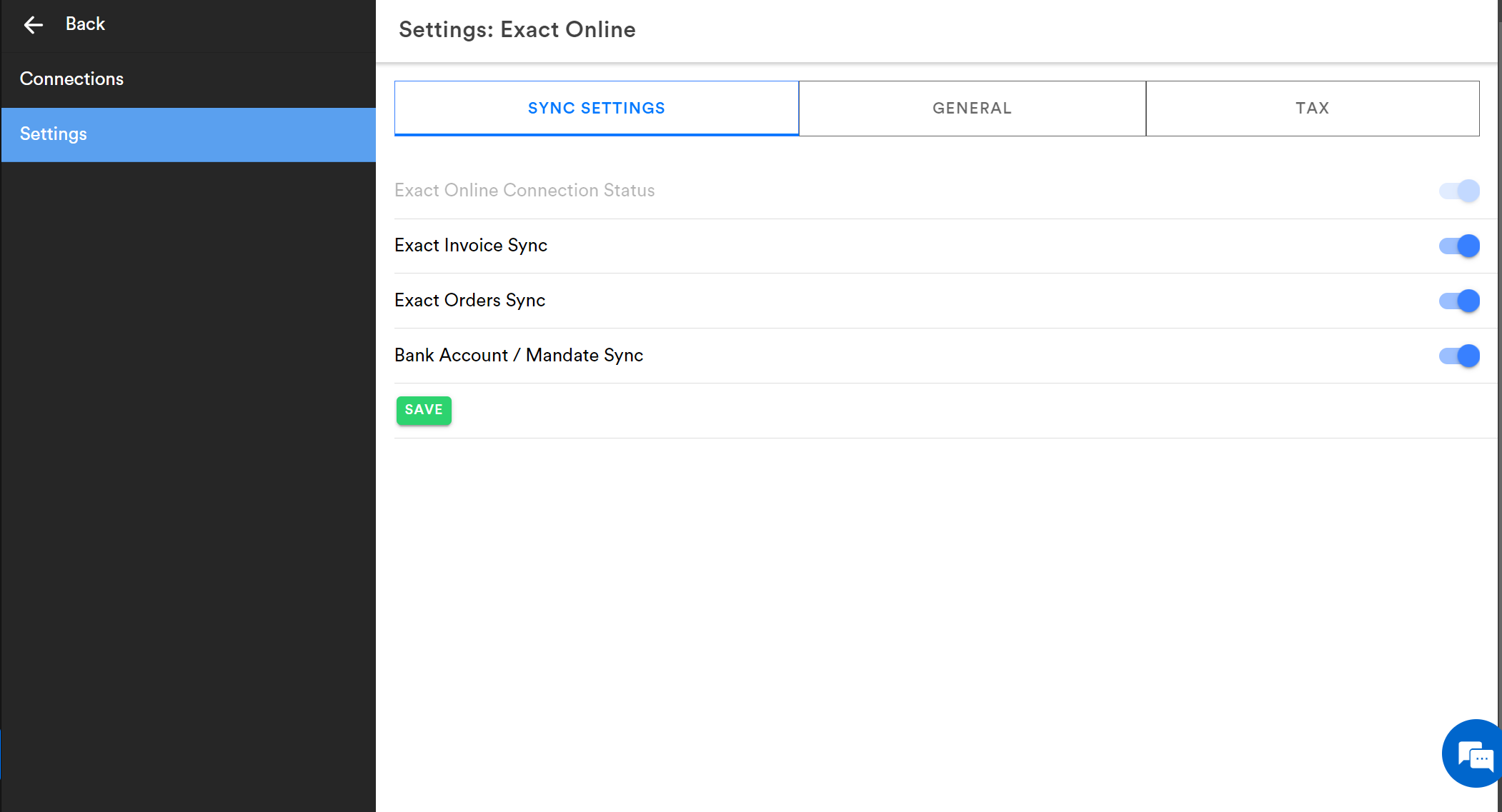Viewport: 1502px width, 812px height.
Task: Switch to the Tax tab
Action: click(1313, 109)
